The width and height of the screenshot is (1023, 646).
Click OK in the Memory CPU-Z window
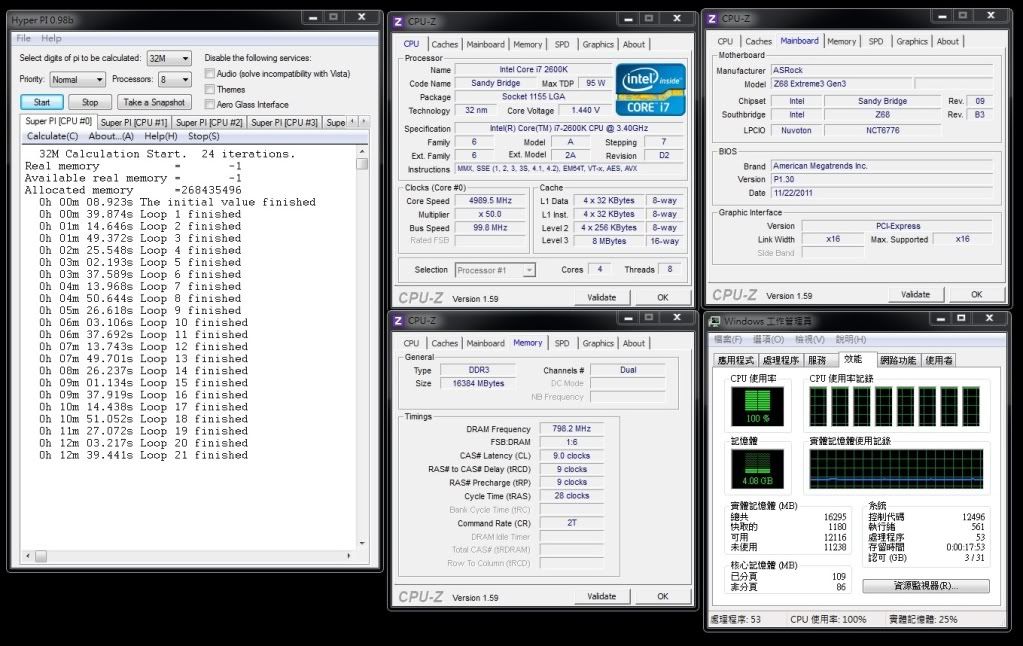pyautogui.click(x=663, y=596)
